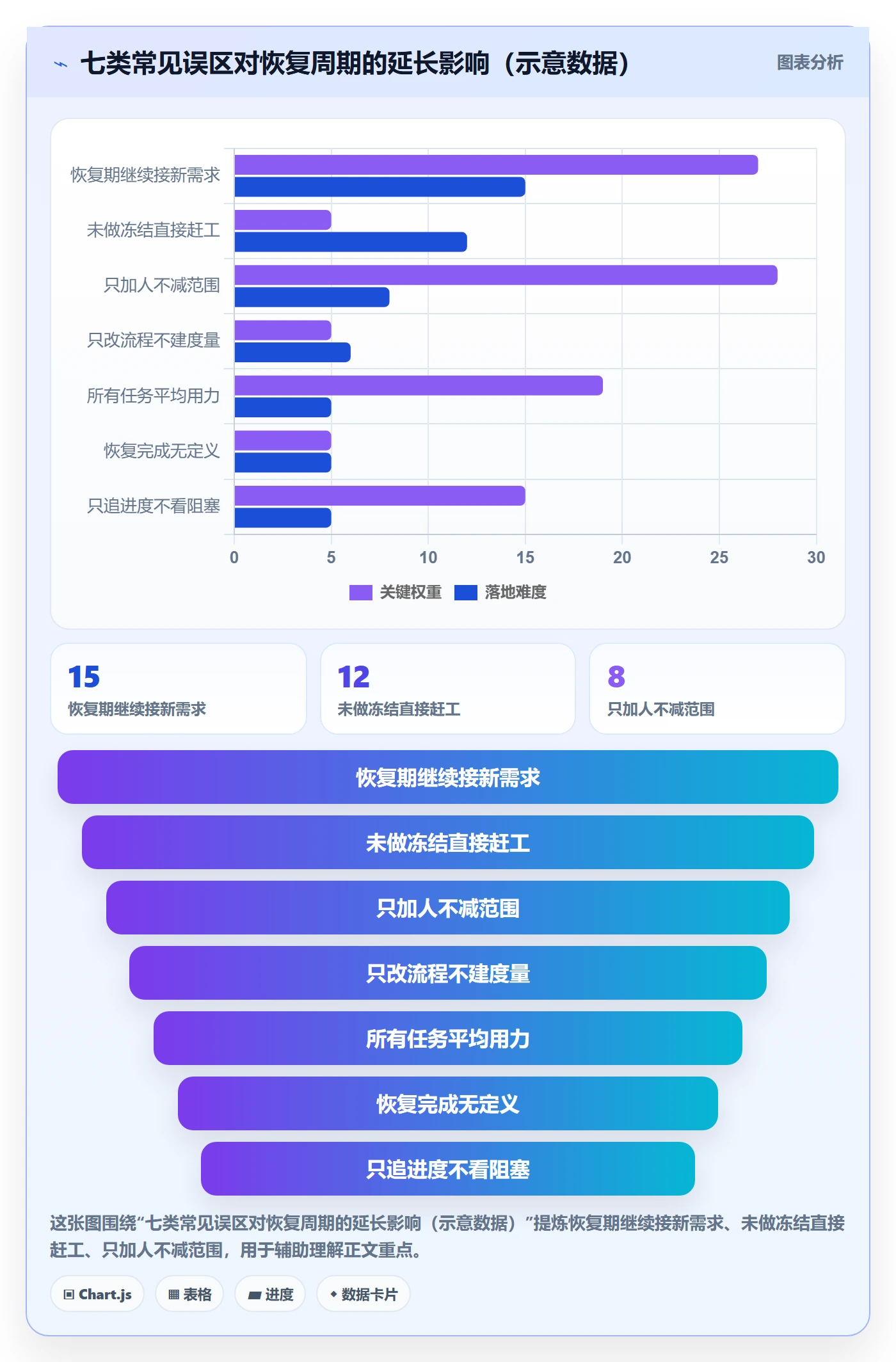Click the 表格 tag chip
The width and height of the screenshot is (896, 1362).
pos(189,1294)
